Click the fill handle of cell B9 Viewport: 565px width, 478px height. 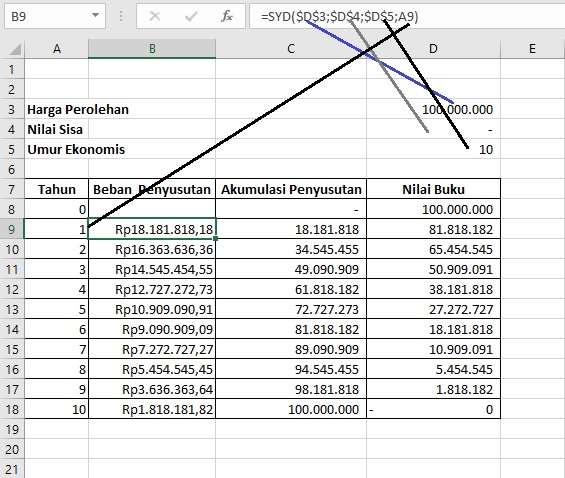pyautogui.click(x=215, y=238)
